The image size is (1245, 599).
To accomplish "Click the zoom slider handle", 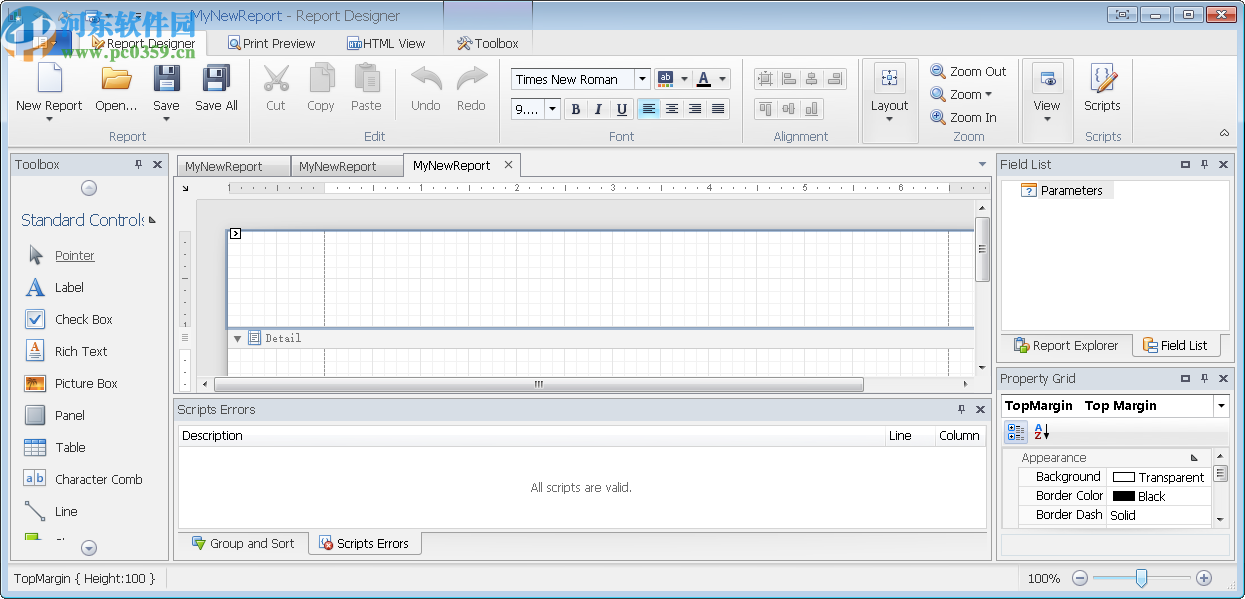I will tap(1141, 578).
